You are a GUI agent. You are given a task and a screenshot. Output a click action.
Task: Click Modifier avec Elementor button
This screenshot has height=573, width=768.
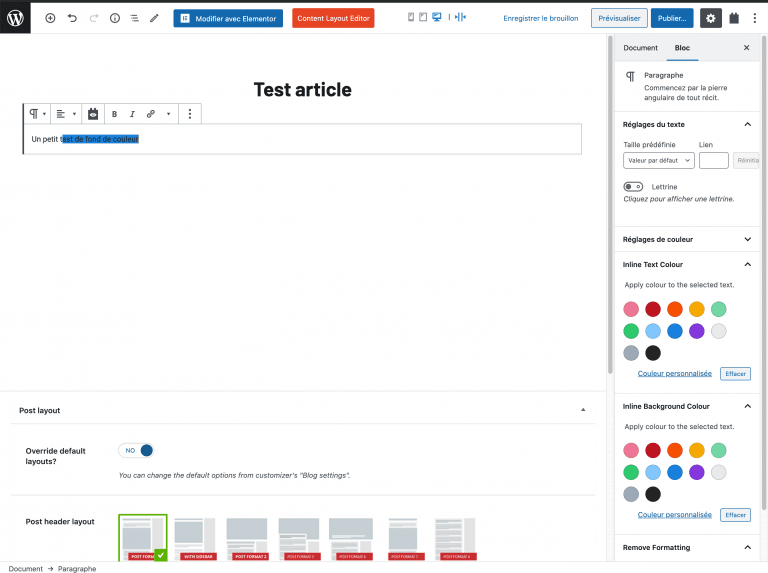tap(228, 18)
